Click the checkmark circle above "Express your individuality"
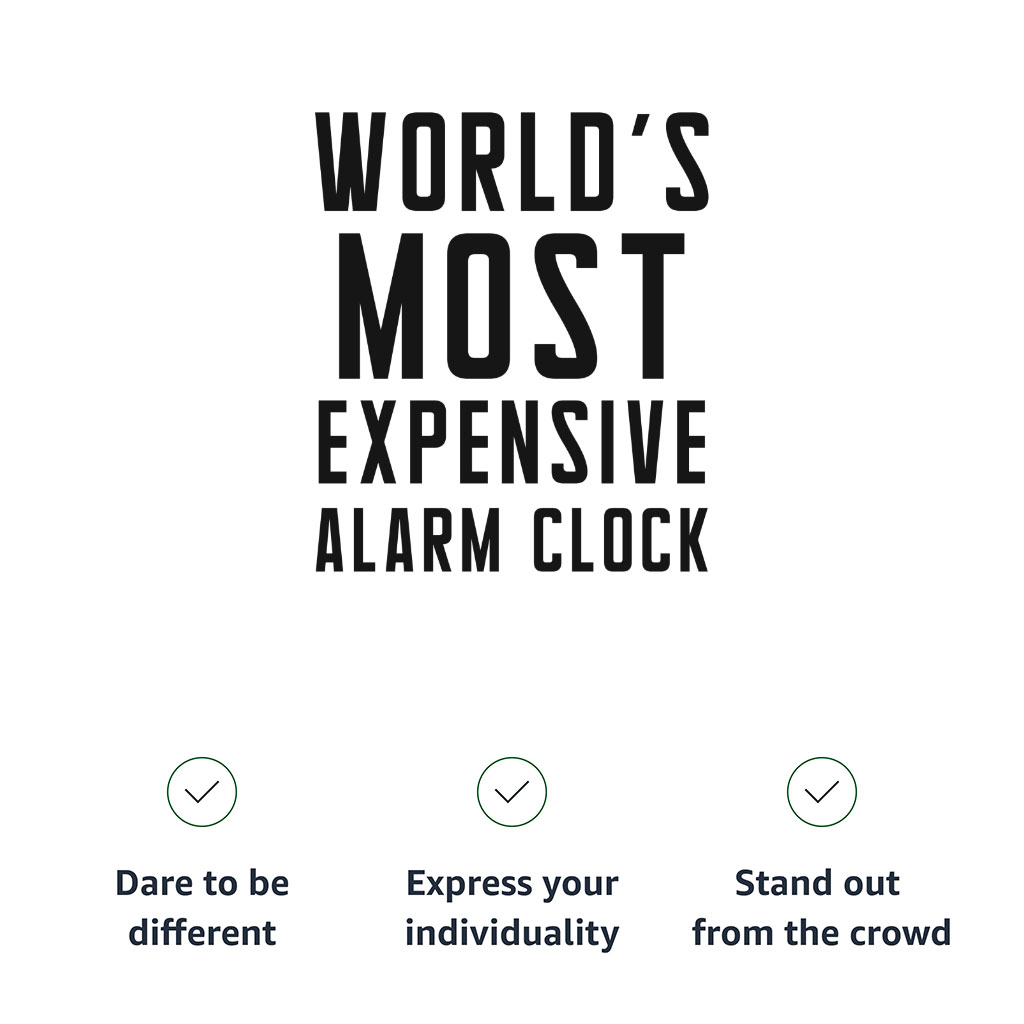The height and width of the screenshot is (1024, 1024). (512, 792)
